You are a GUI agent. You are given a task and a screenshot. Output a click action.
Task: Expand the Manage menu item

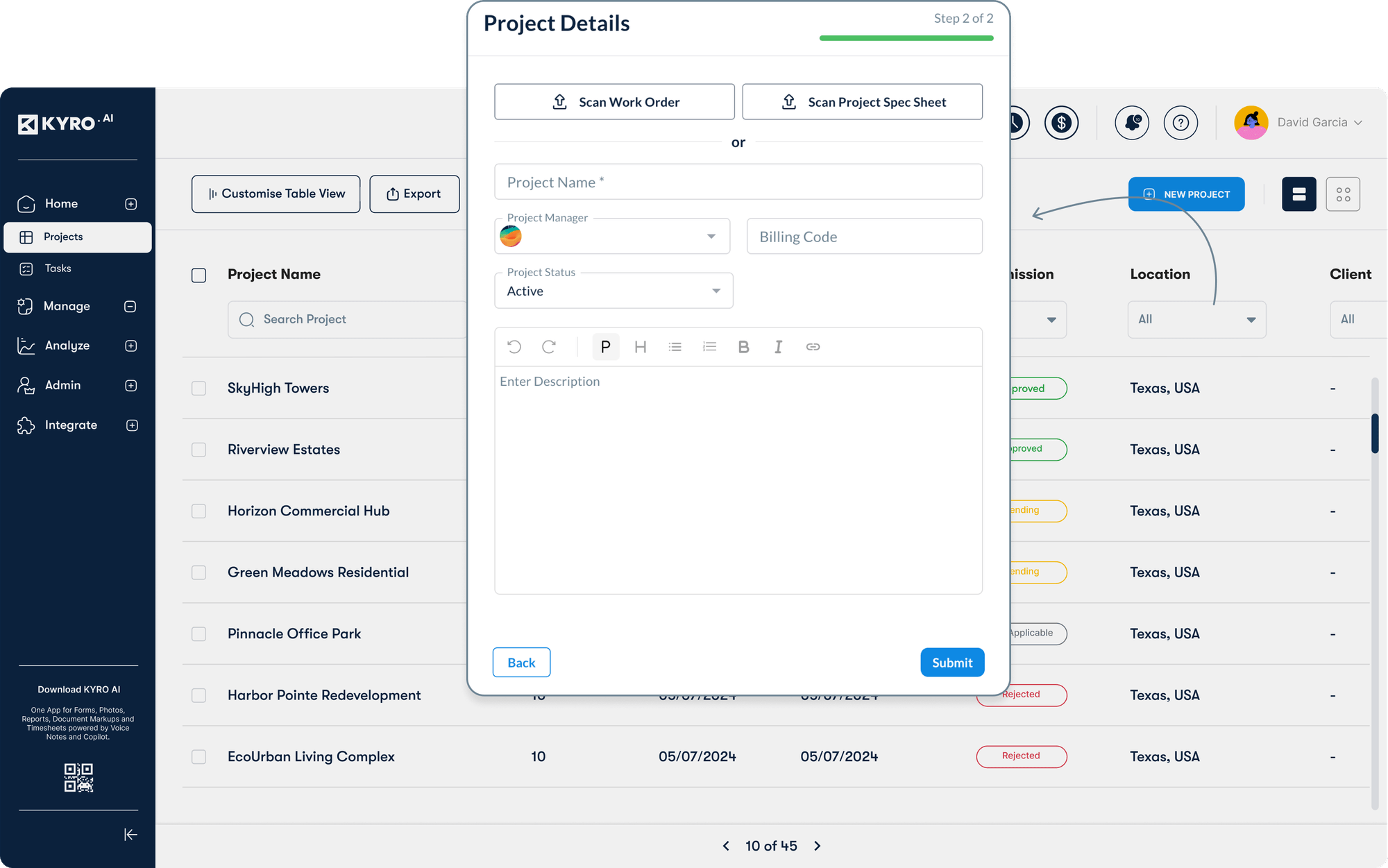pos(130,306)
